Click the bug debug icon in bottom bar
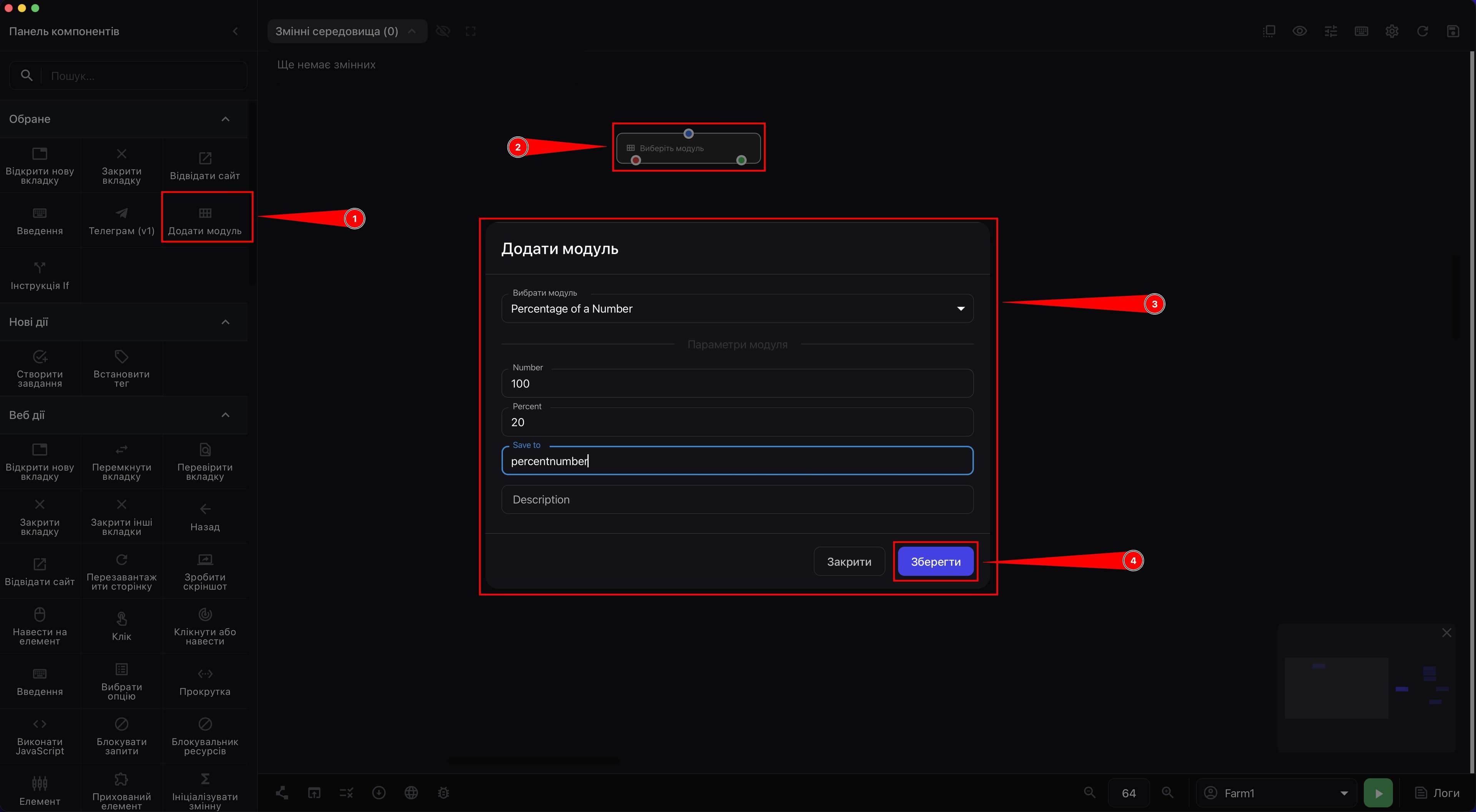The height and width of the screenshot is (812, 1476). click(x=444, y=792)
